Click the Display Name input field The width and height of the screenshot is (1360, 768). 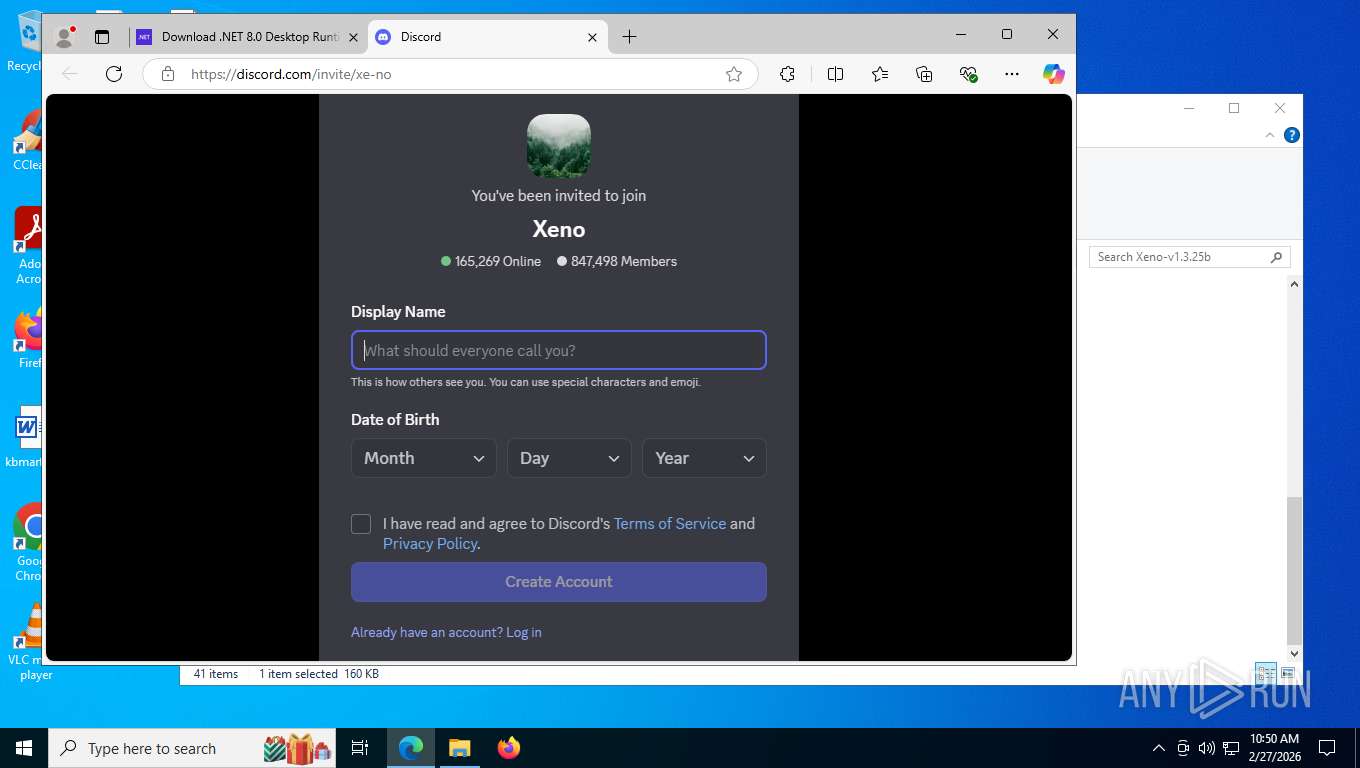(x=559, y=350)
